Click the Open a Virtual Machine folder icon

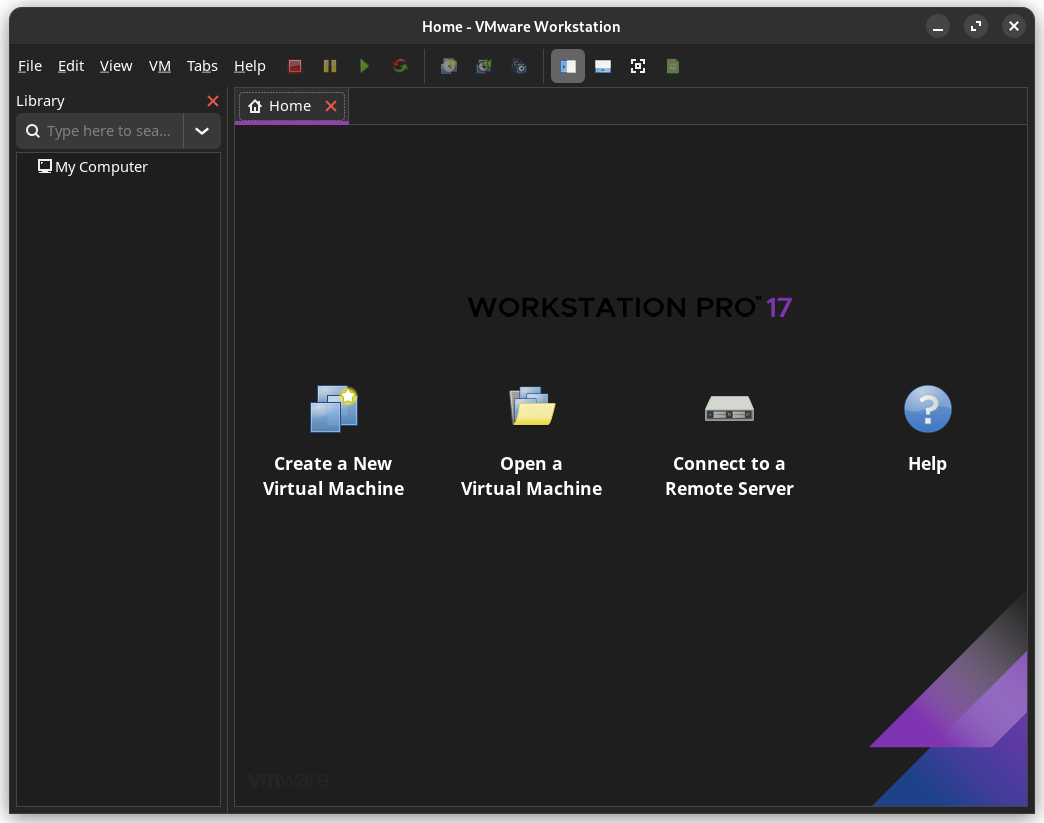532,406
